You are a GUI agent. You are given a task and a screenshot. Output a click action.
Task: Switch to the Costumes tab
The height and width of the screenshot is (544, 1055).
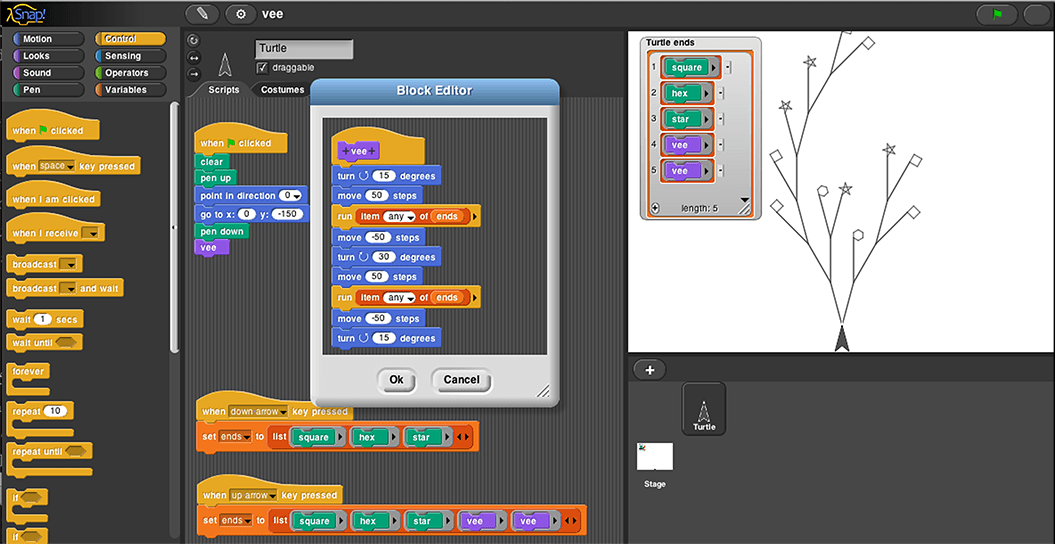click(282, 90)
